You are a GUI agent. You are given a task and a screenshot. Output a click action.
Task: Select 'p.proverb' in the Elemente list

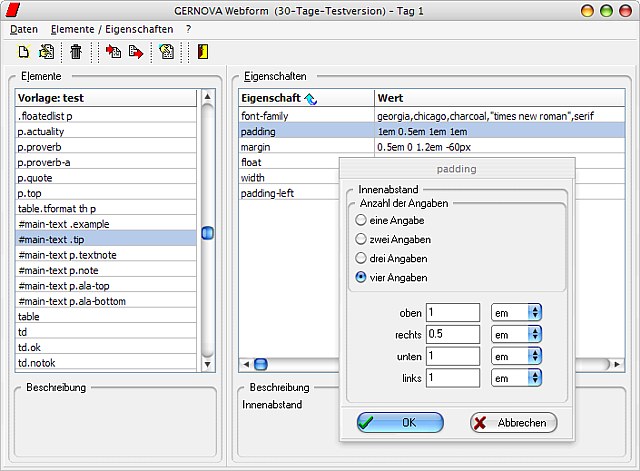[x=106, y=147]
